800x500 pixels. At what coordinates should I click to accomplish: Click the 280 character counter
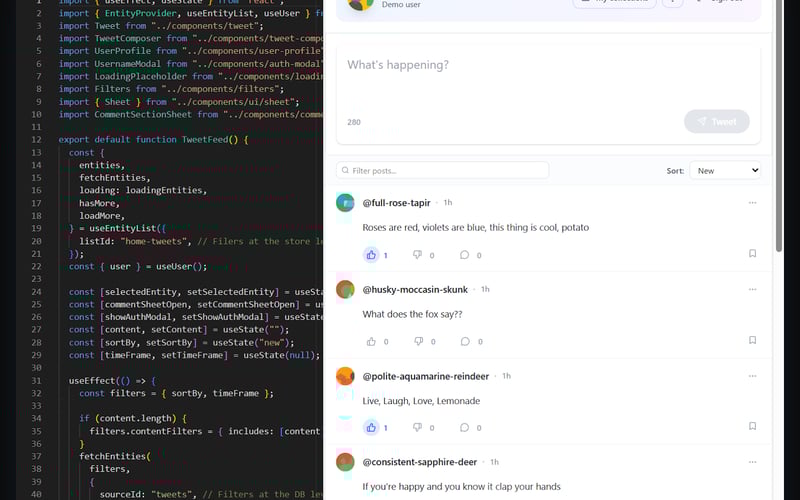[x=354, y=122]
